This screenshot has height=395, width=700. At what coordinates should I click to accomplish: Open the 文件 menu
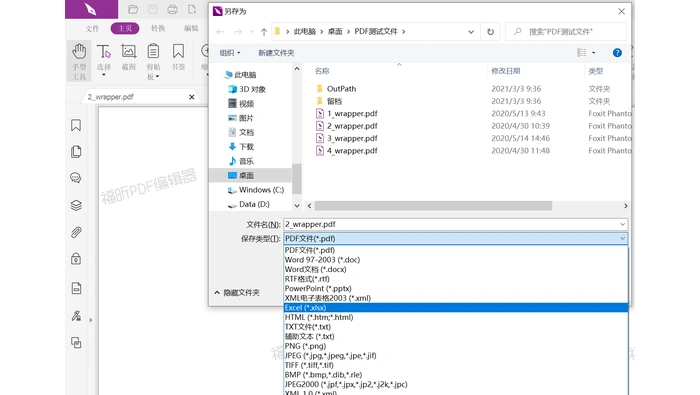[x=92, y=29]
